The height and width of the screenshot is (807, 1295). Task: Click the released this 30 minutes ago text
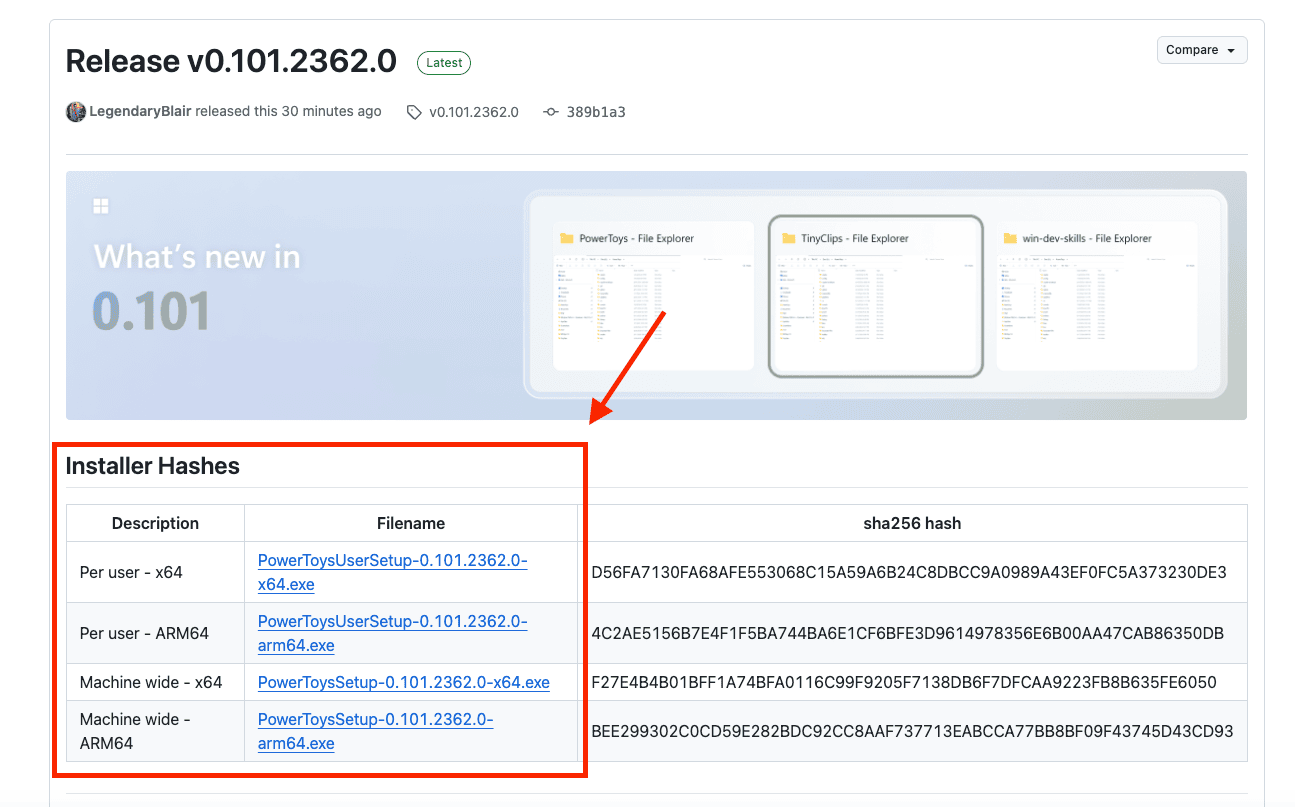pos(288,112)
